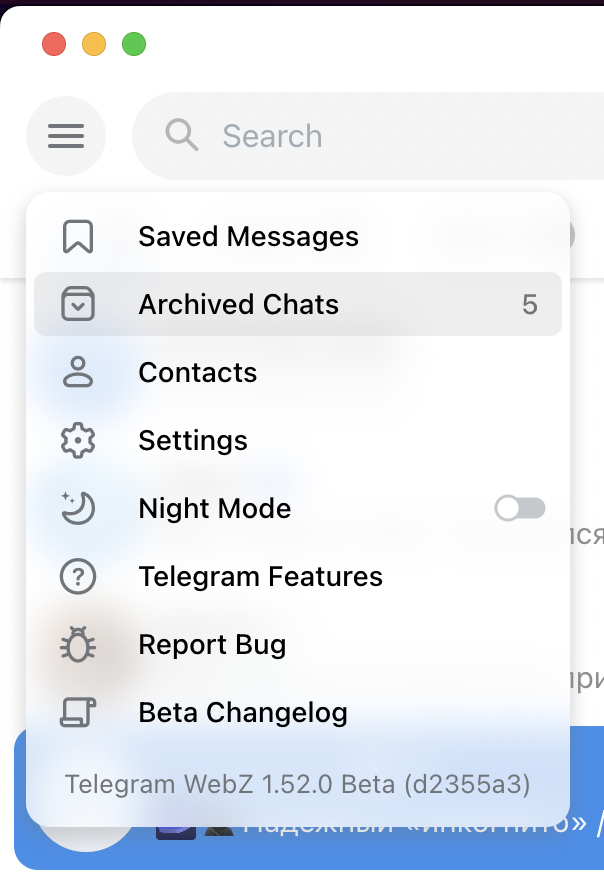Click the Beta Changelog scroll icon
The image size is (604, 886).
[77, 713]
